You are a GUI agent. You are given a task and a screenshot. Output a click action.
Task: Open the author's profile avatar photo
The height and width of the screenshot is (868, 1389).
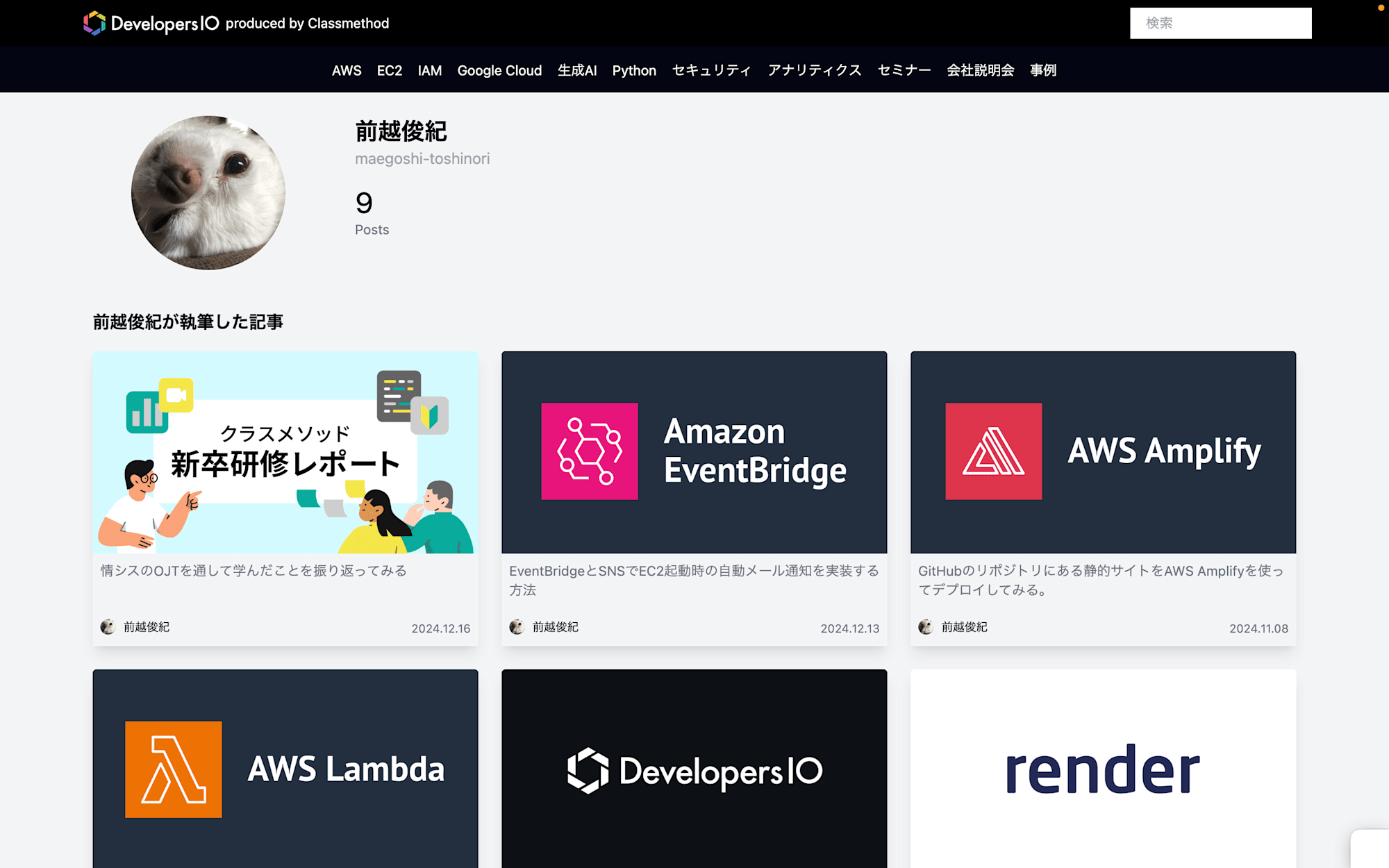(x=208, y=193)
